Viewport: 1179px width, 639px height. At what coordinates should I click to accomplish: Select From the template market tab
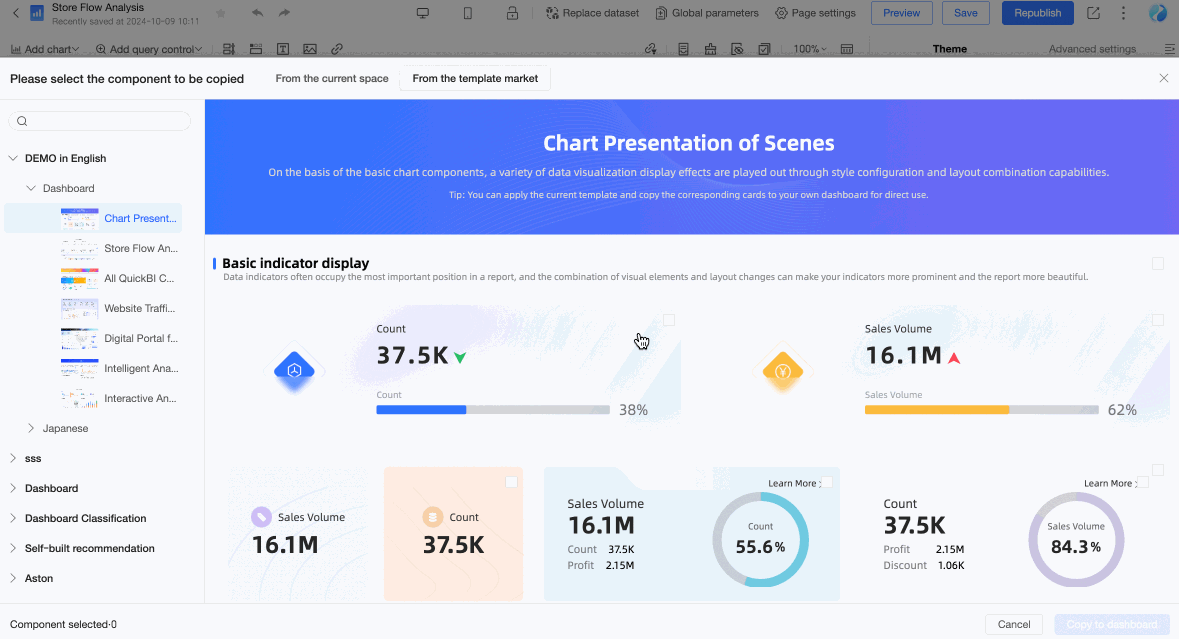pyautogui.click(x=475, y=78)
